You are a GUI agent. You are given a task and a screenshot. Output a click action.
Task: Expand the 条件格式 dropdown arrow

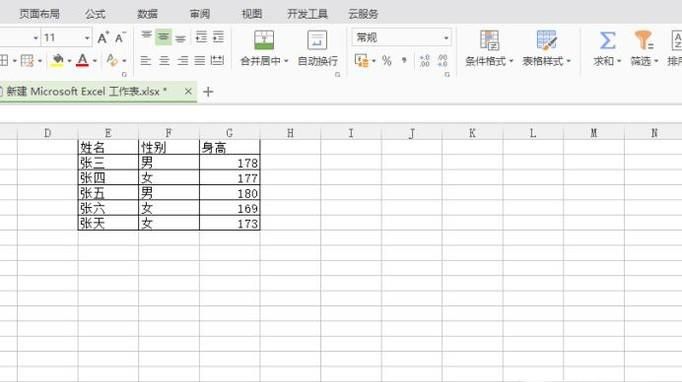tap(511, 61)
